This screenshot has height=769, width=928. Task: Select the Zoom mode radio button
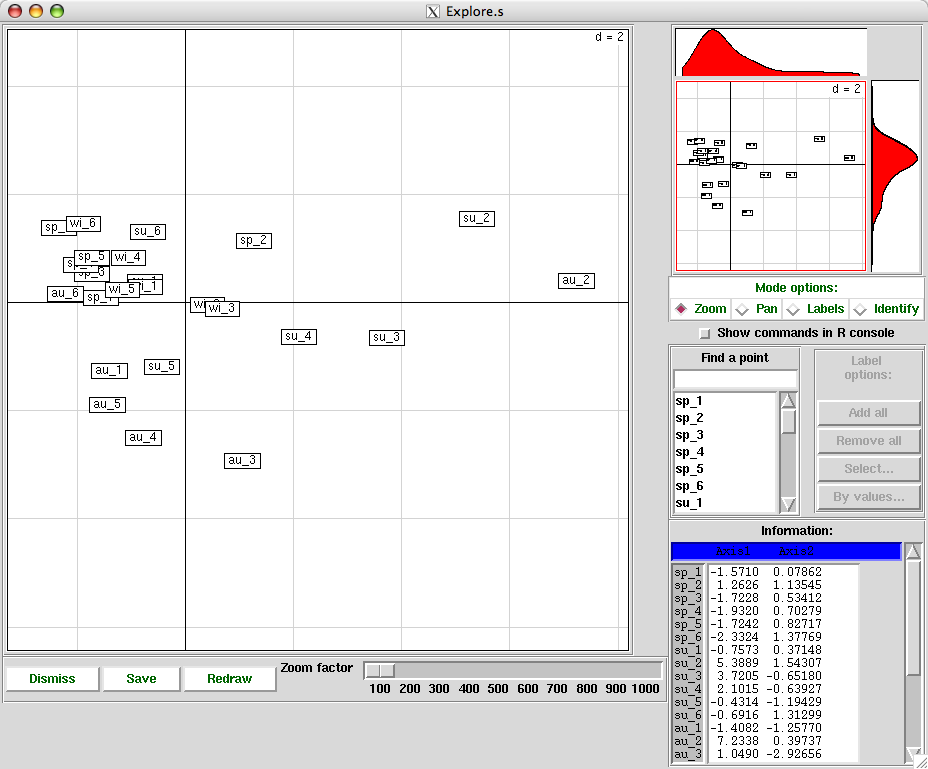(682, 309)
